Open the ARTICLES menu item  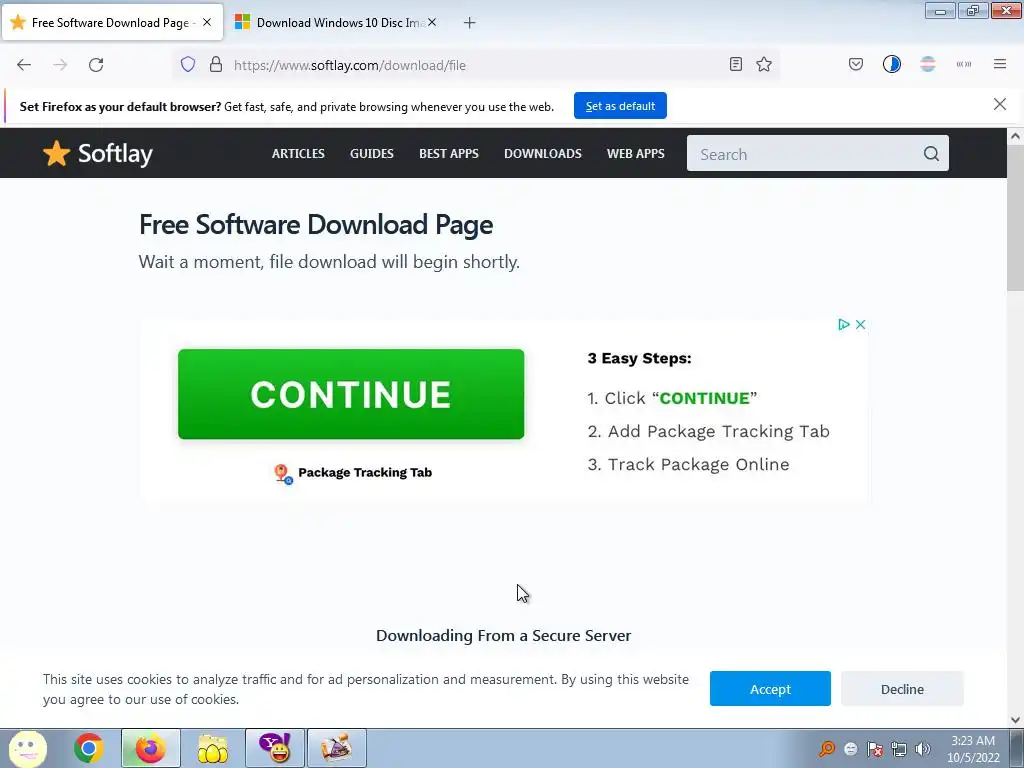pyautogui.click(x=298, y=153)
